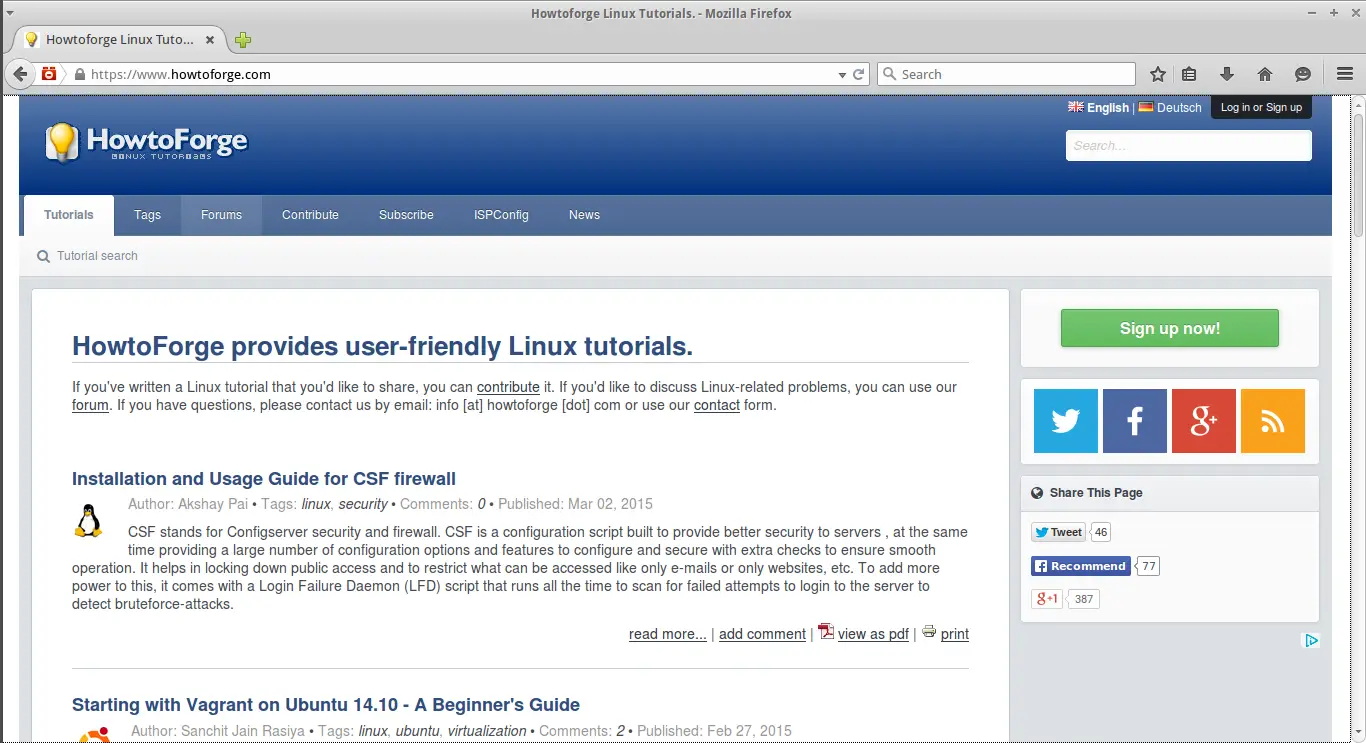Open the Facebook social icon tile
The image size is (1366, 743).
tap(1135, 421)
